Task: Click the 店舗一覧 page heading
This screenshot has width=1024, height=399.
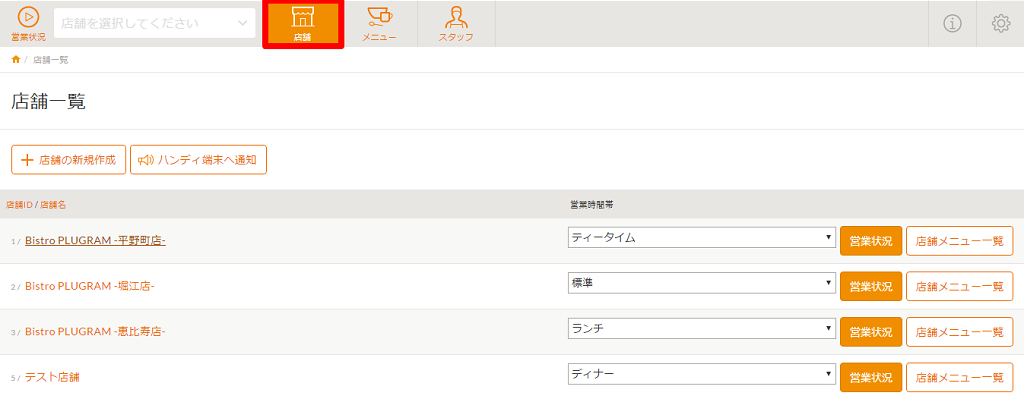Action: (49, 102)
